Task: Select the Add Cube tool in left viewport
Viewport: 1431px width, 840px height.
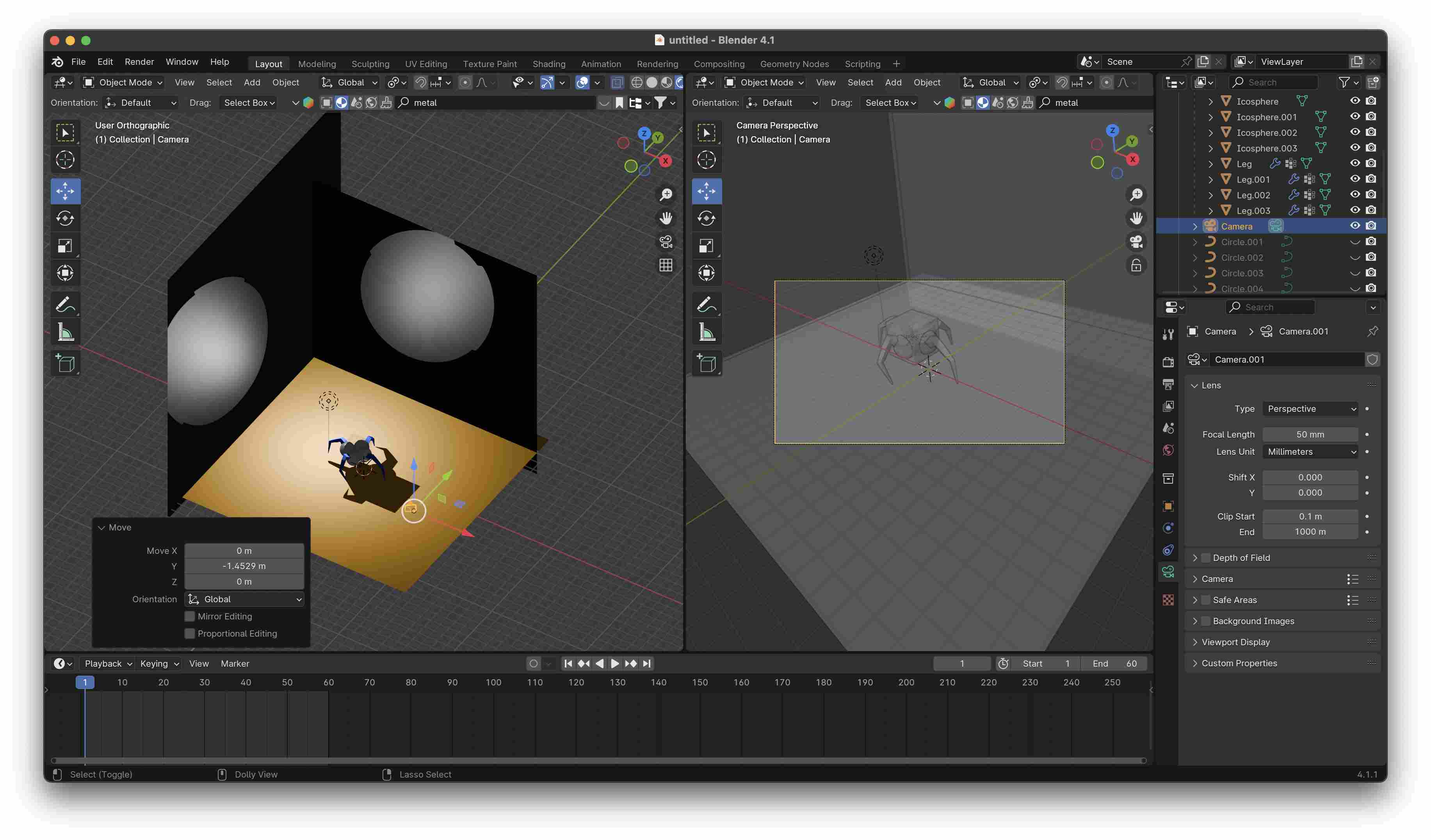Action: [x=65, y=363]
